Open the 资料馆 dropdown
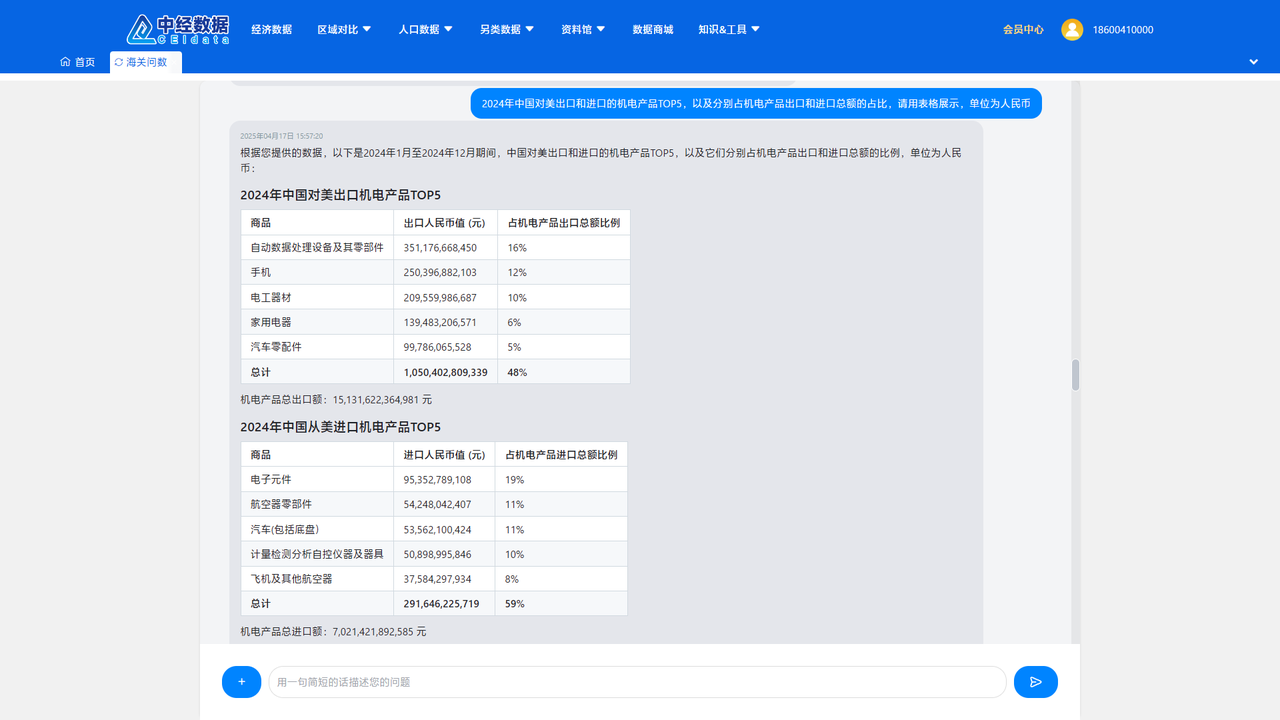This screenshot has width=1280, height=720. 583,30
